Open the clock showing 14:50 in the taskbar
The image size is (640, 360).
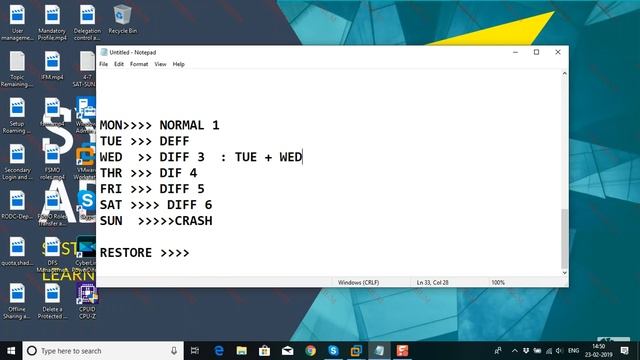pyautogui.click(x=598, y=351)
